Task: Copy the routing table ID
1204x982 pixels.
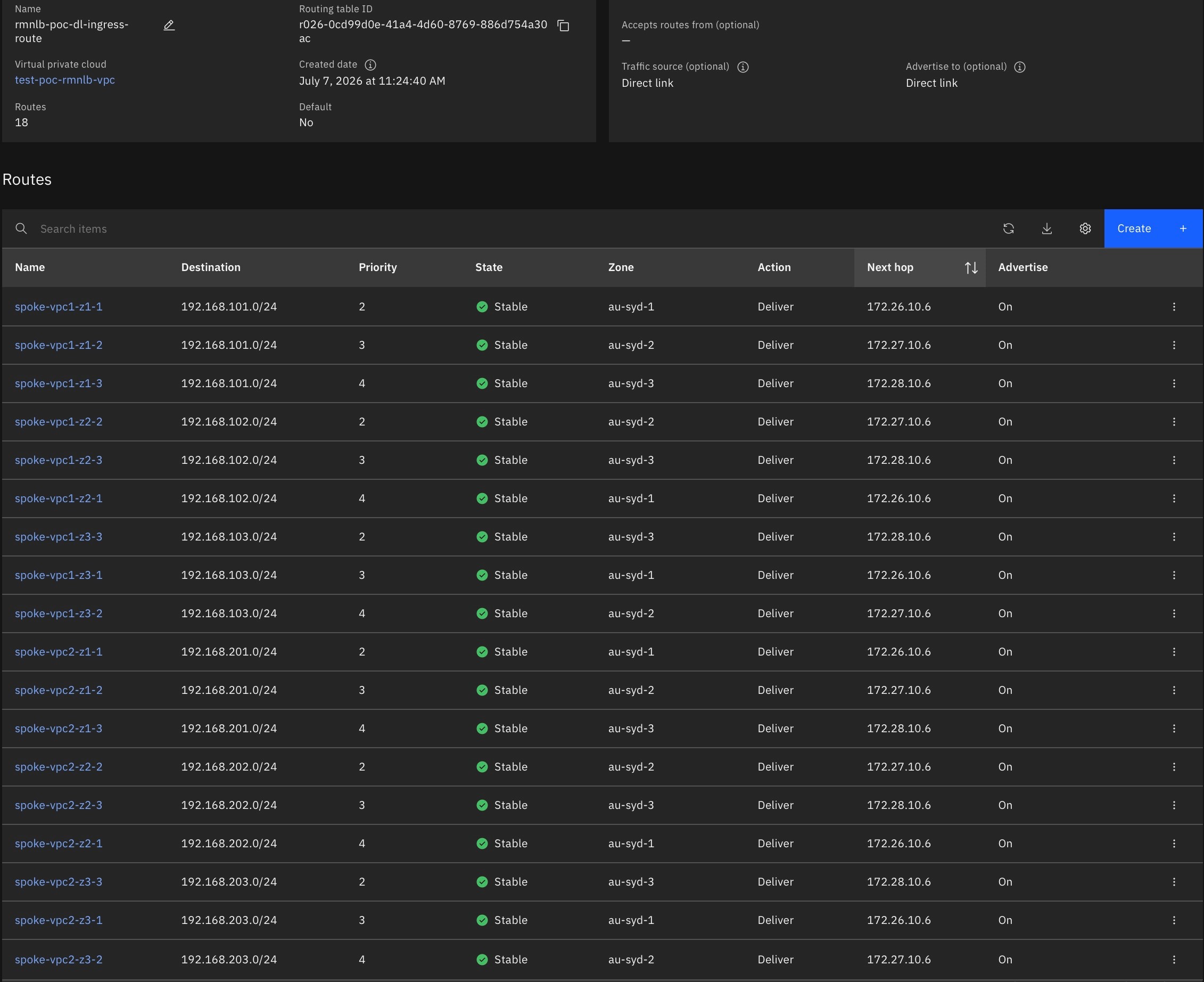Action: [563, 26]
